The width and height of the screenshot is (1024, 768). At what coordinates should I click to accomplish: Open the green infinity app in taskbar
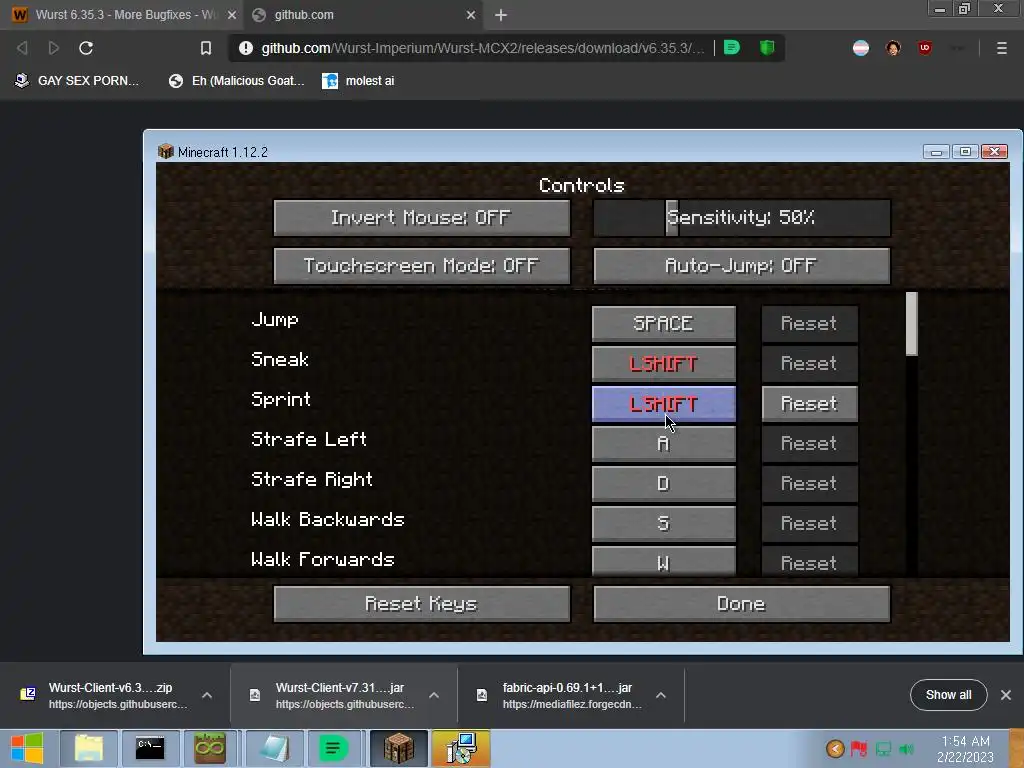click(x=210, y=748)
